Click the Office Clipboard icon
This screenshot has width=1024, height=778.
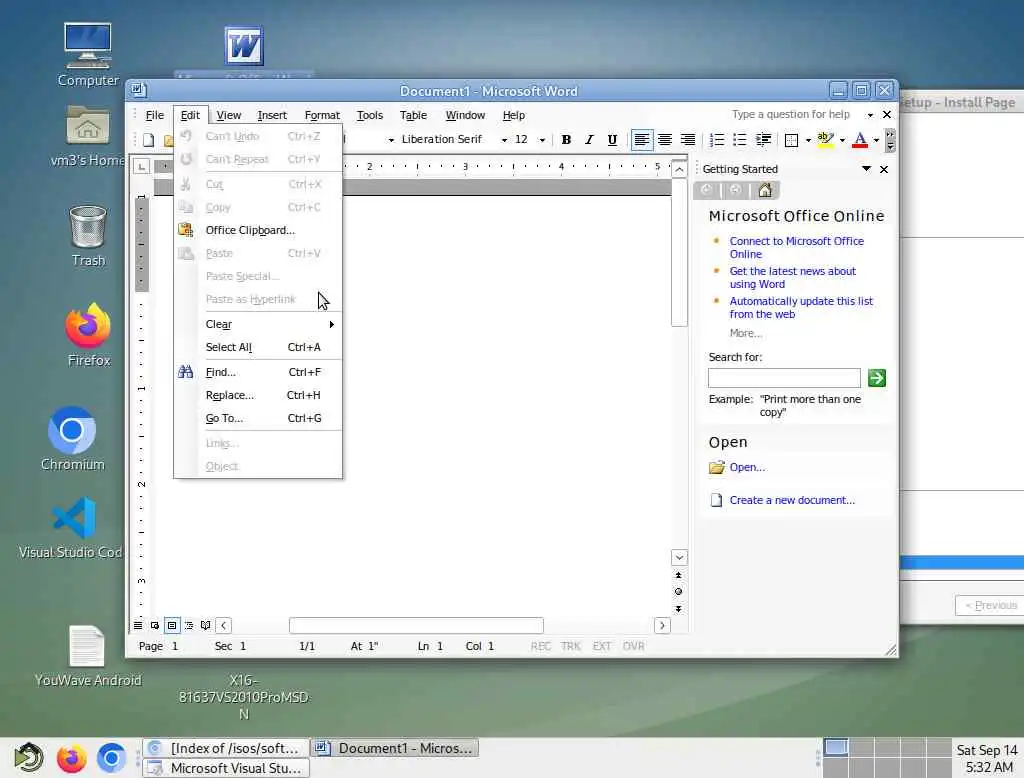click(185, 230)
